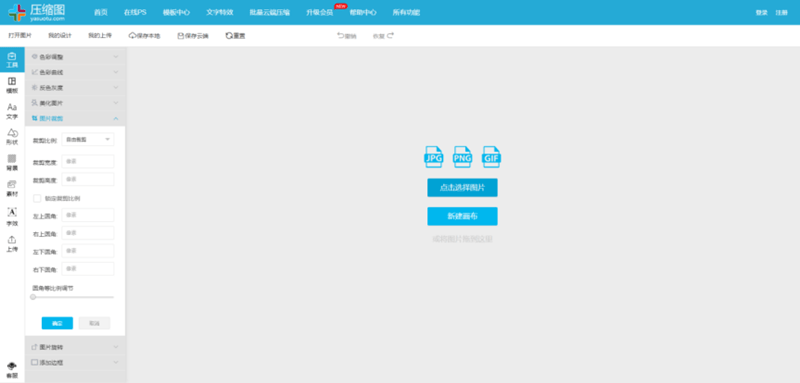Click the 新建画布 button

coord(462,216)
